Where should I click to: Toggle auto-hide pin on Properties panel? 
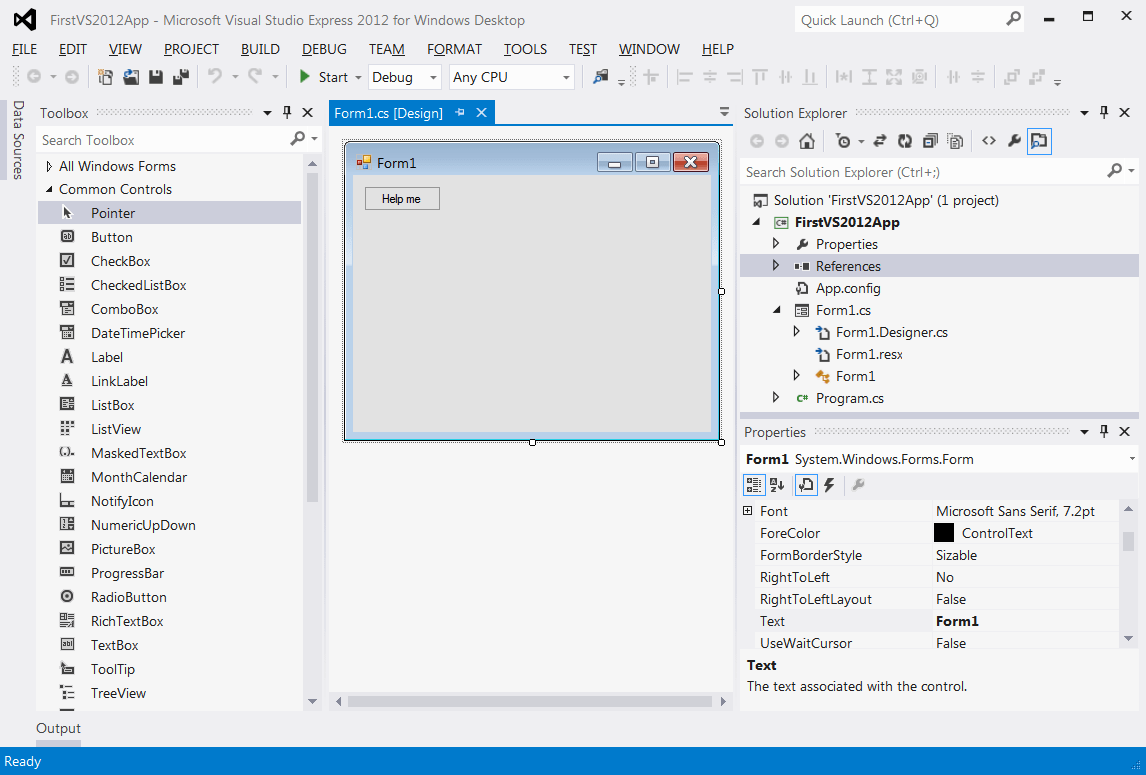click(x=1104, y=431)
